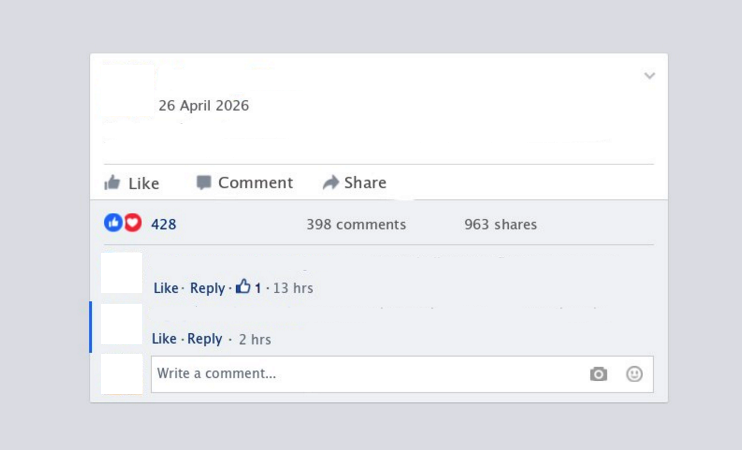The width and height of the screenshot is (742, 450).
Task: Click the thumbs-up count on first comment
Action: click(248, 287)
